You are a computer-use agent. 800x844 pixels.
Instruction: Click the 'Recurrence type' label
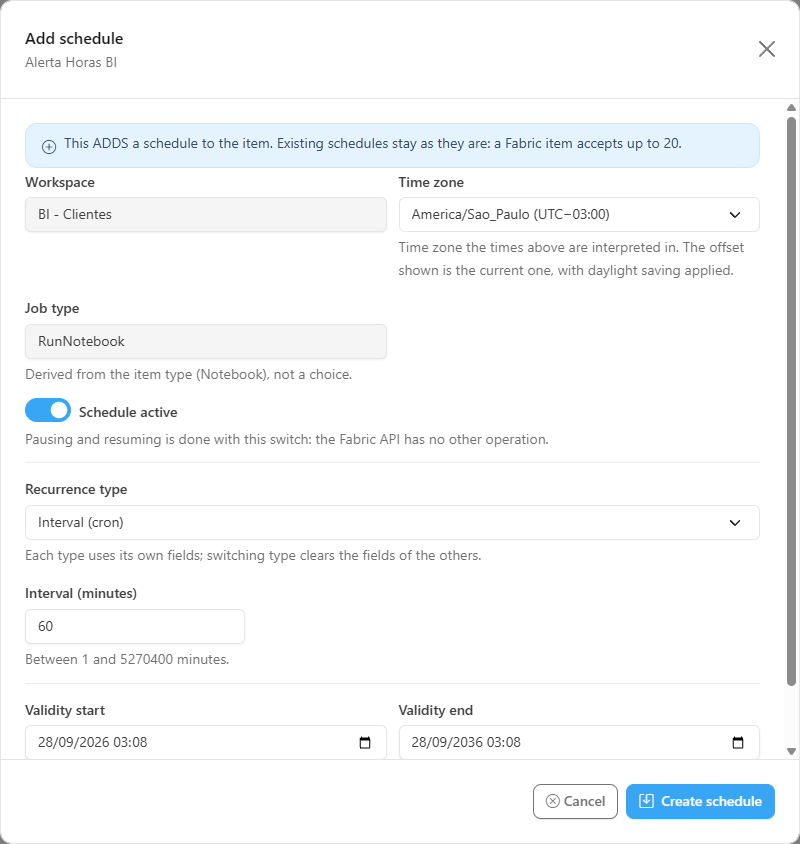(76, 489)
